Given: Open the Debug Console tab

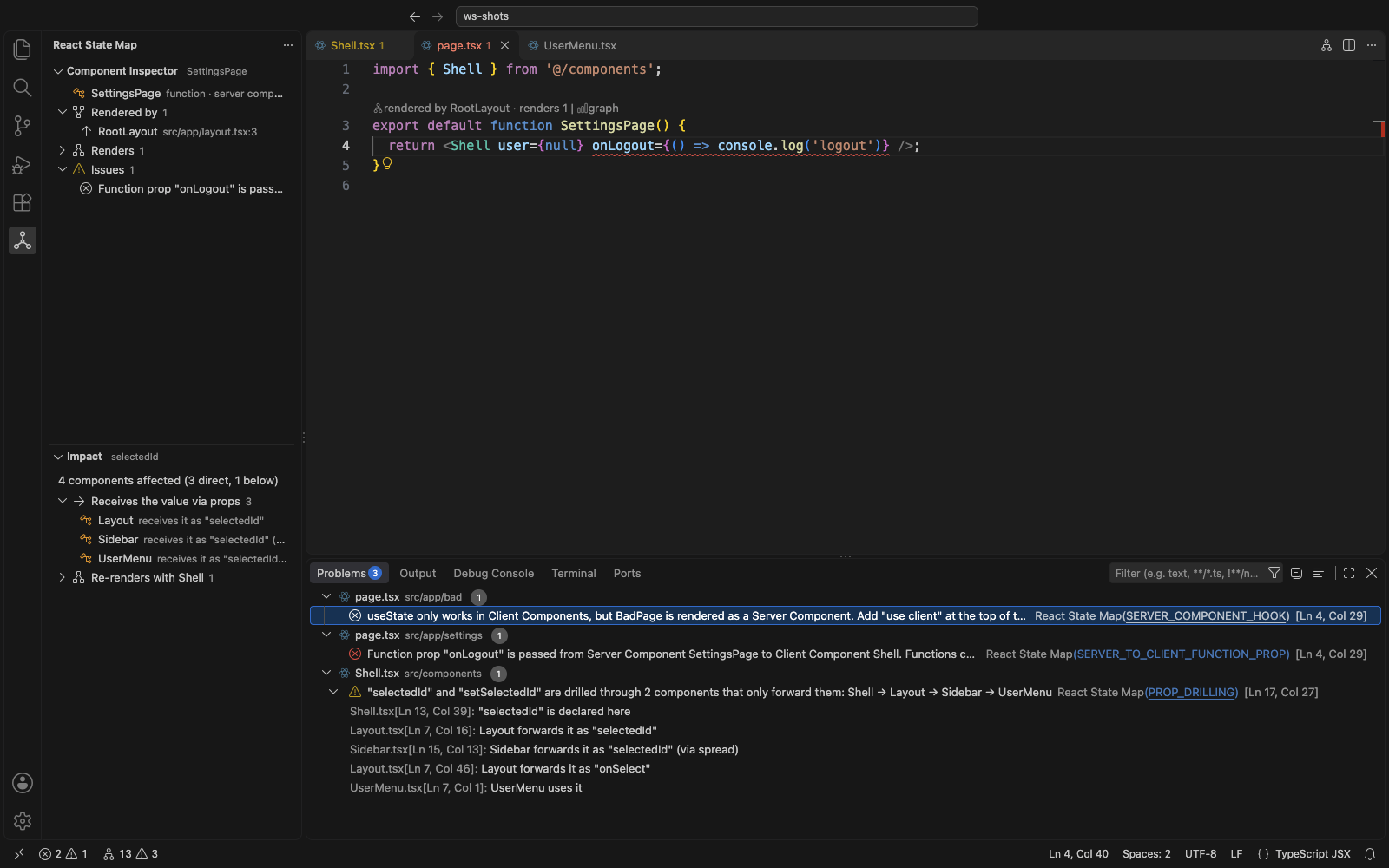Looking at the screenshot, I should [494, 573].
